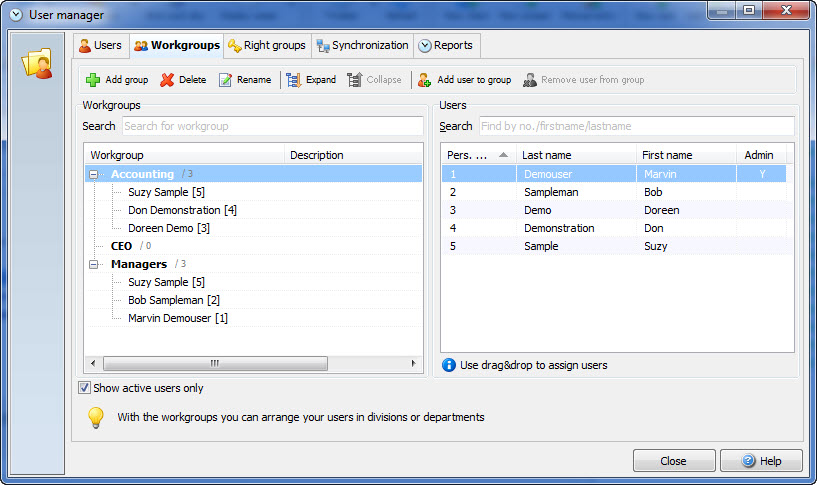Image resolution: width=817 pixels, height=485 pixels.
Task: Click the User manager folder icon in sidebar
Action: (38, 63)
